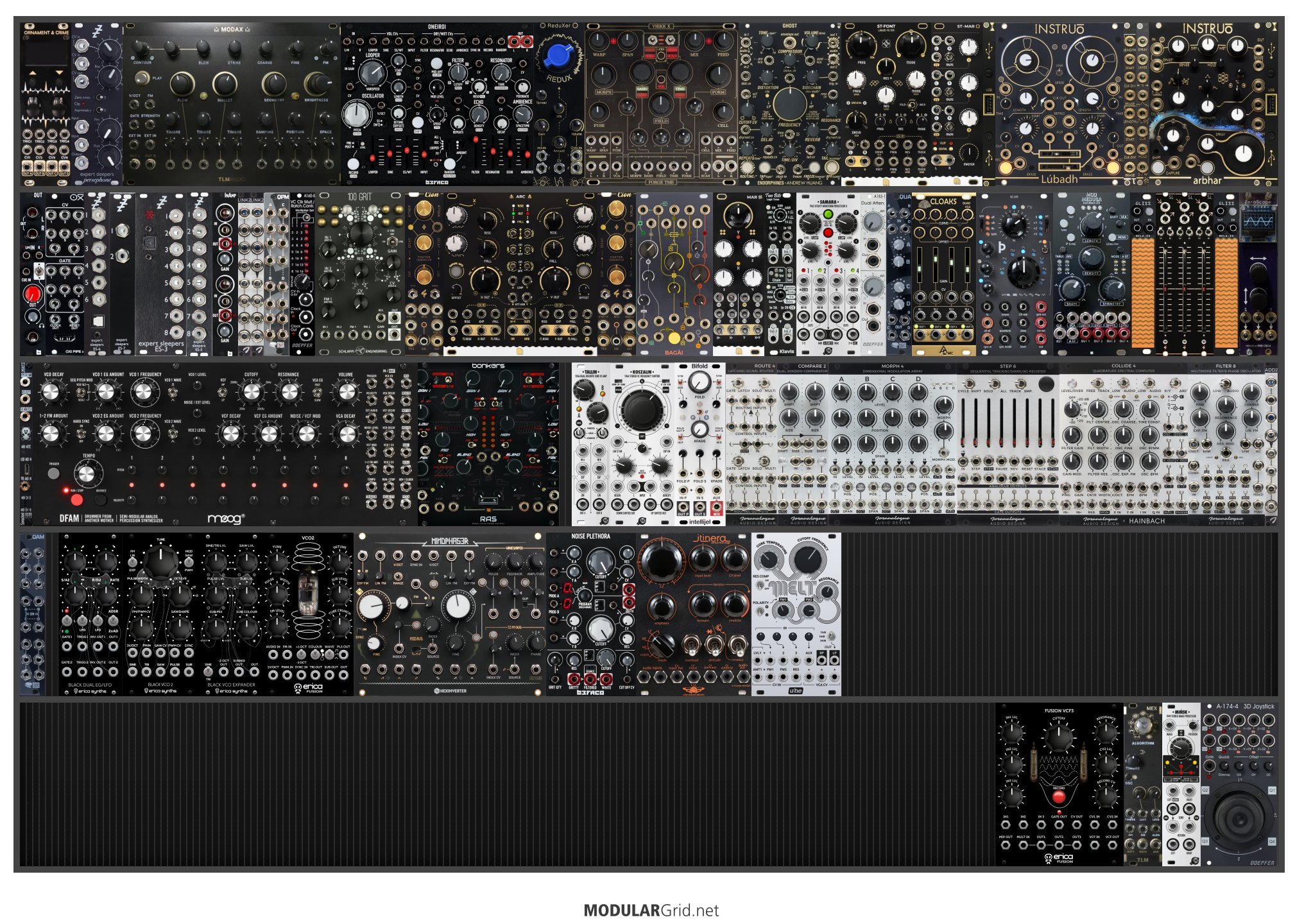
Task: Click the DFAM VCO Decay knob
Action: tap(53, 393)
